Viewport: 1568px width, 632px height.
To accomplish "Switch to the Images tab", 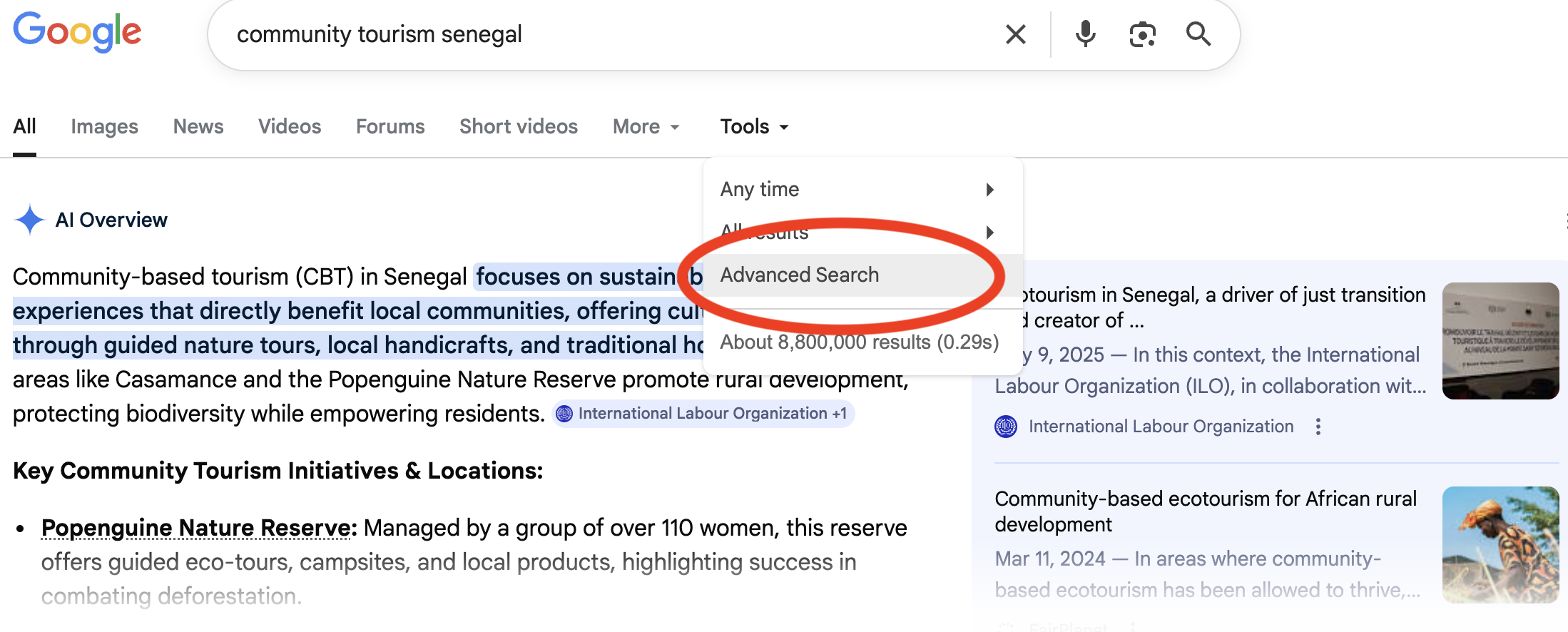I will click(x=104, y=126).
